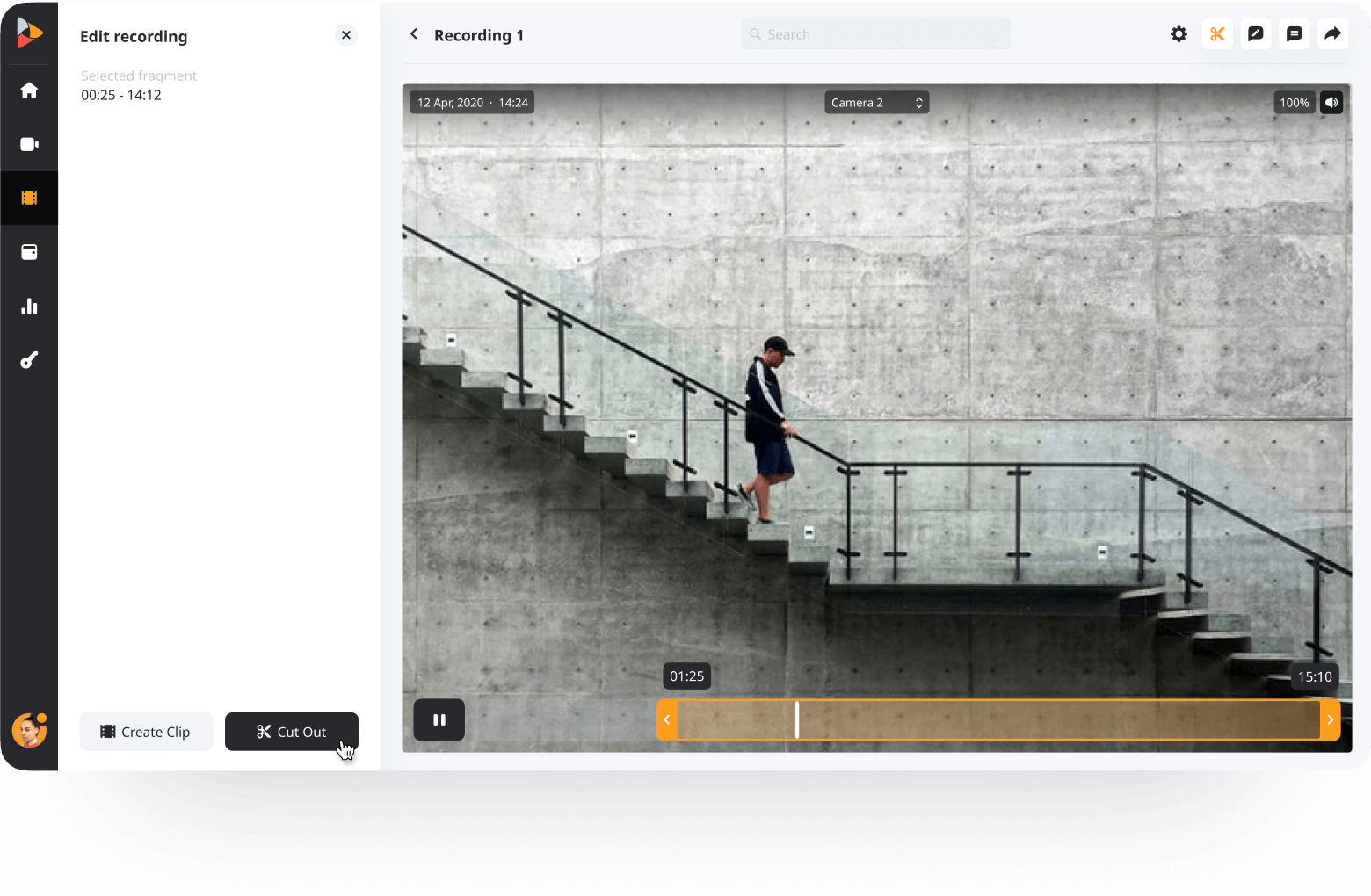The image size is (1371, 896).
Task: Click the app logo in the sidebar
Action: coord(29,33)
